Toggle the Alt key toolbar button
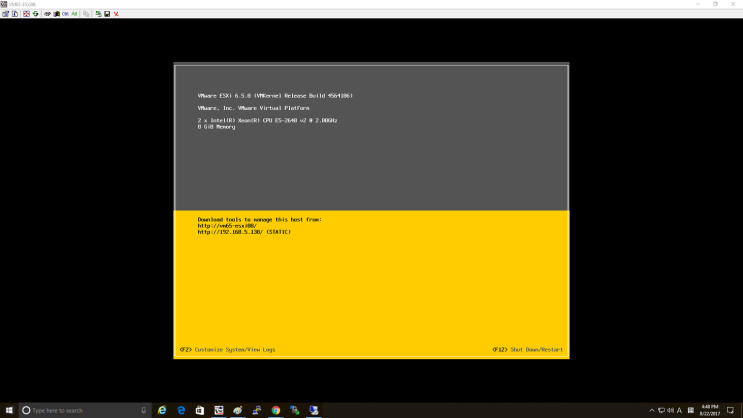Screen dimensions: 743x418 coord(74,14)
